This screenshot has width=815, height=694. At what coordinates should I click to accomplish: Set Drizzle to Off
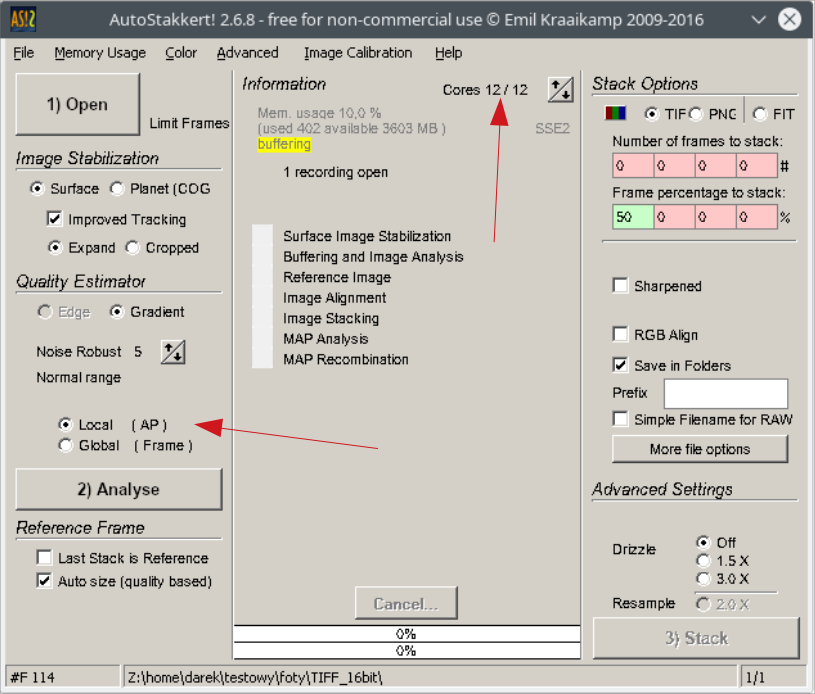pyautogui.click(x=716, y=543)
